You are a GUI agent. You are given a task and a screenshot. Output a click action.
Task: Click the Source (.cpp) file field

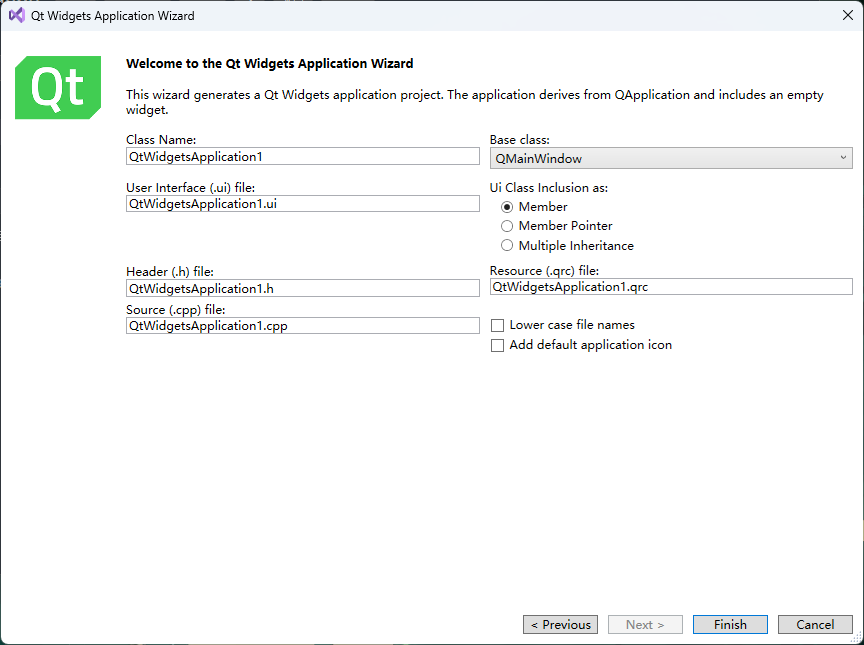pos(303,326)
